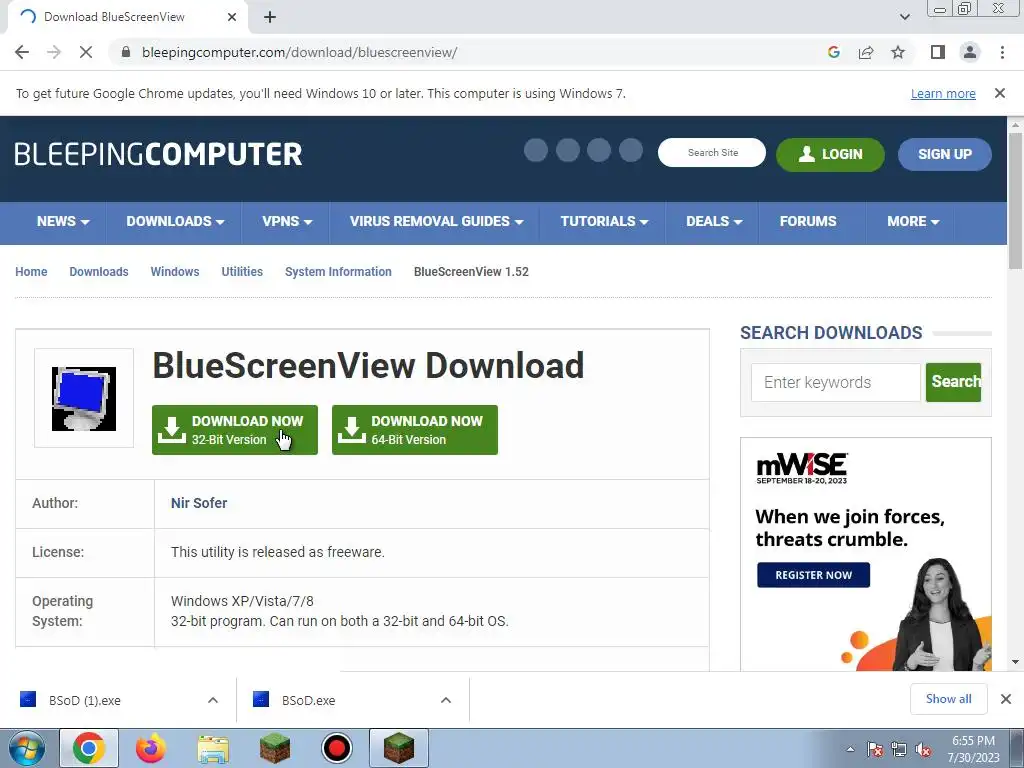
Task: Click the BleepingComputer logo
Action: [x=158, y=154]
